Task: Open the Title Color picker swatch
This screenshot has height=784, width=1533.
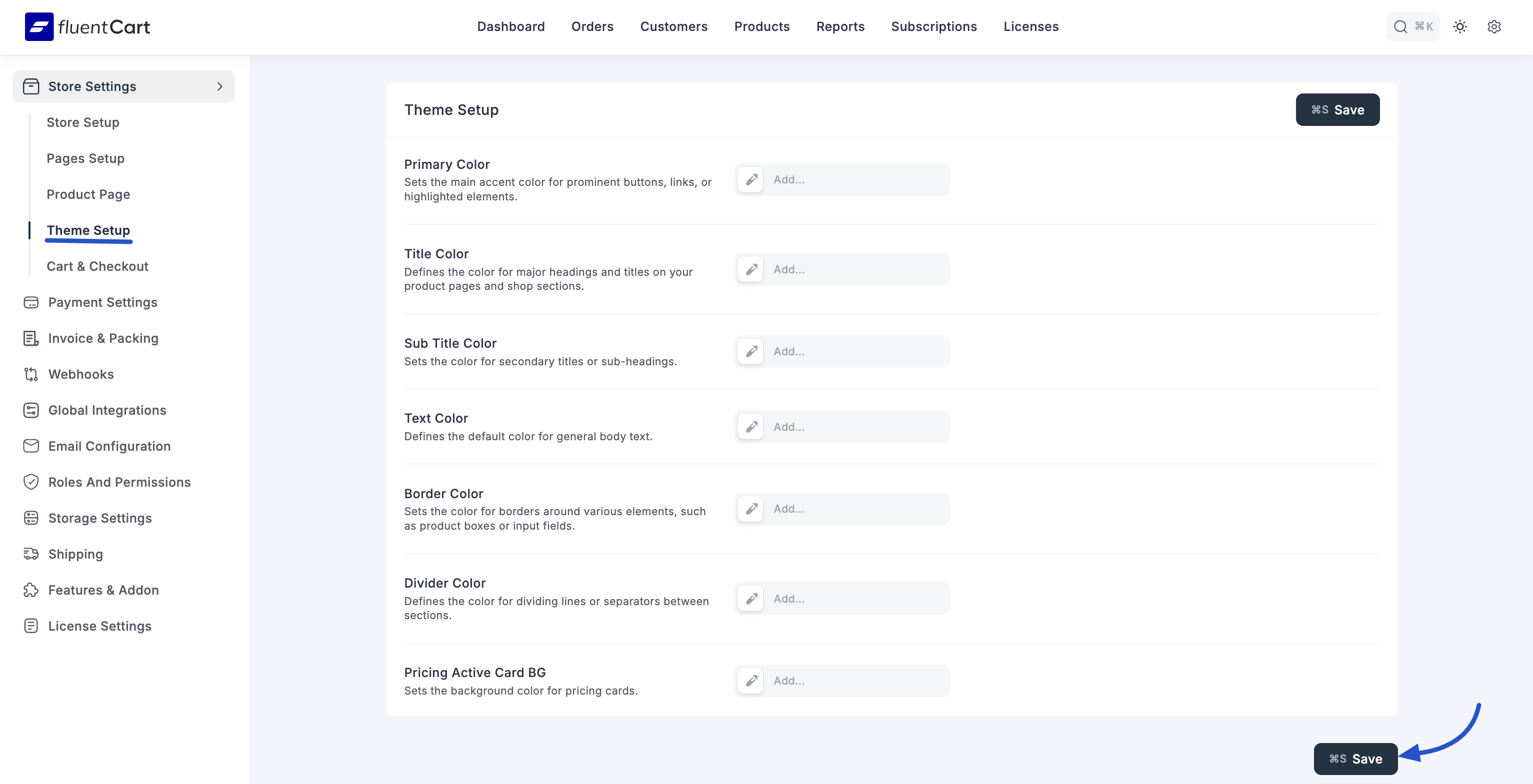Action: [x=751, y=269]
